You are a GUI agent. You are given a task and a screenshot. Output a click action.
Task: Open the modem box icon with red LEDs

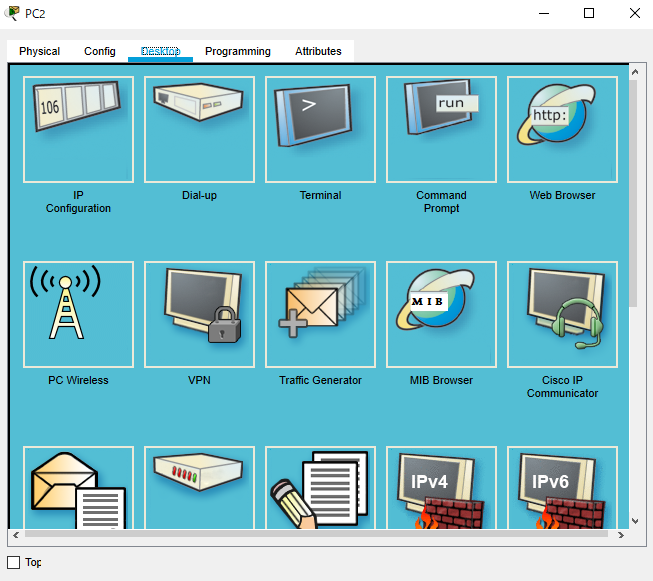point(199,488)
